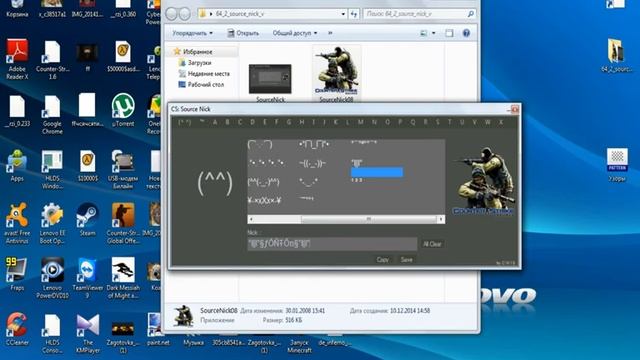Click the Nick text input field
The width and height of the screenshot is (640, 360).
(332, 244)
